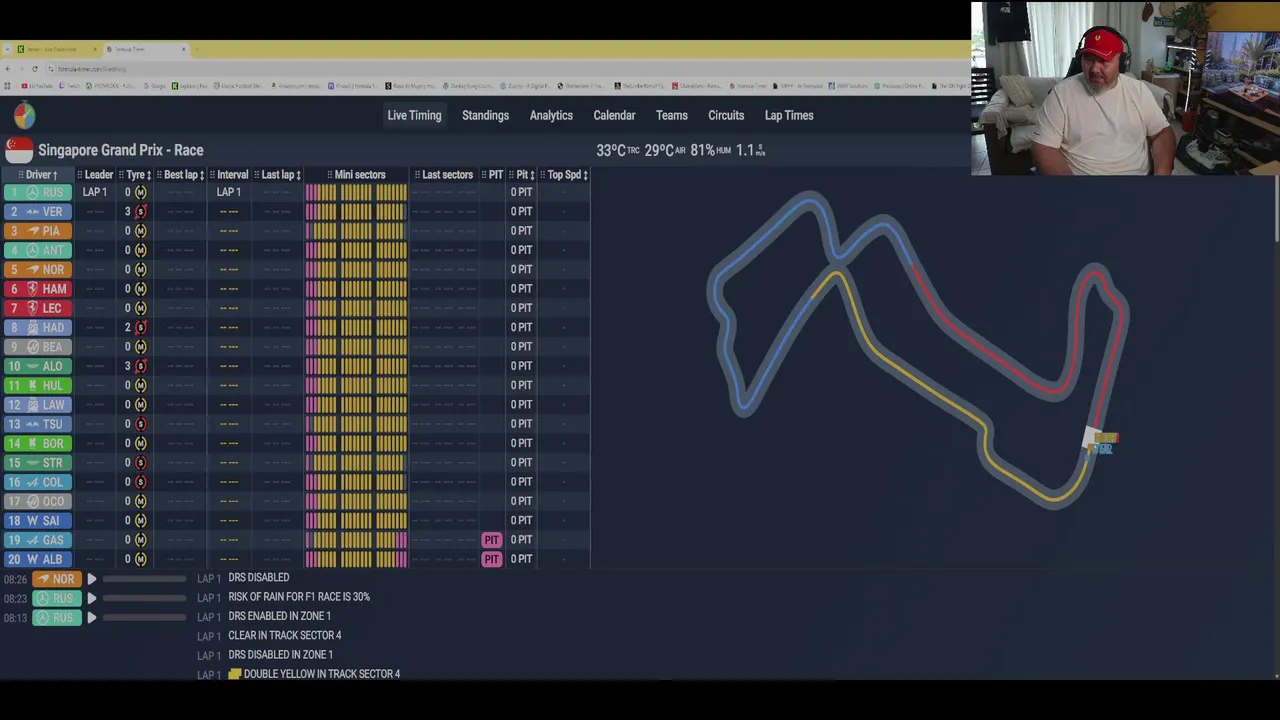Play the 08:13 RUS team radio clip
Screen dimensions: 1280x720
click(91, 618)
